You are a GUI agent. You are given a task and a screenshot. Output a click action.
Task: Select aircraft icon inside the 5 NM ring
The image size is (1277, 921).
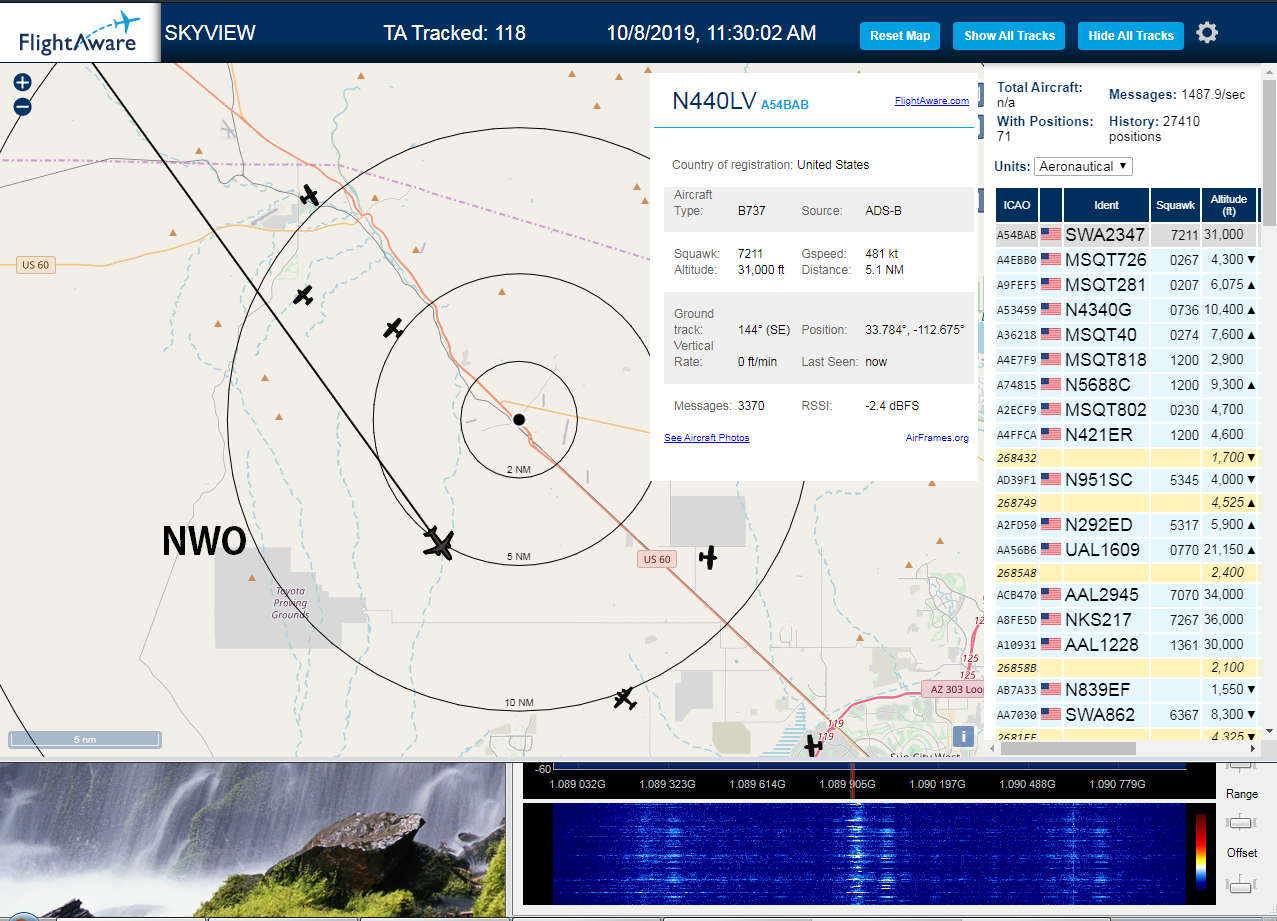click(x=394, y=327)
